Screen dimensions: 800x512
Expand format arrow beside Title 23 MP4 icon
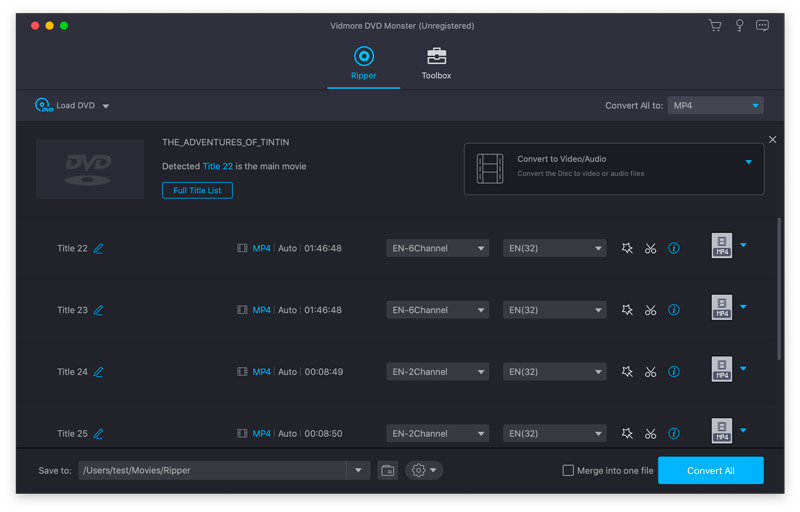743,306
